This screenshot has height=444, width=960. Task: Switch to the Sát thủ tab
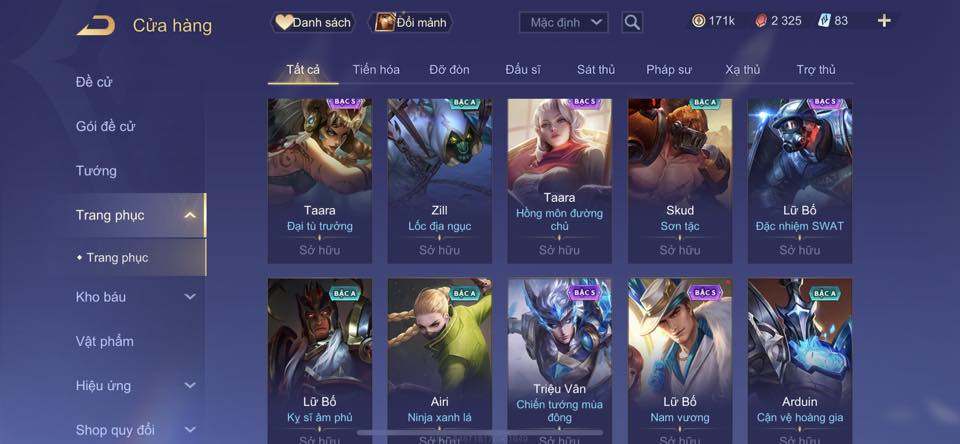tap(596, 70)
